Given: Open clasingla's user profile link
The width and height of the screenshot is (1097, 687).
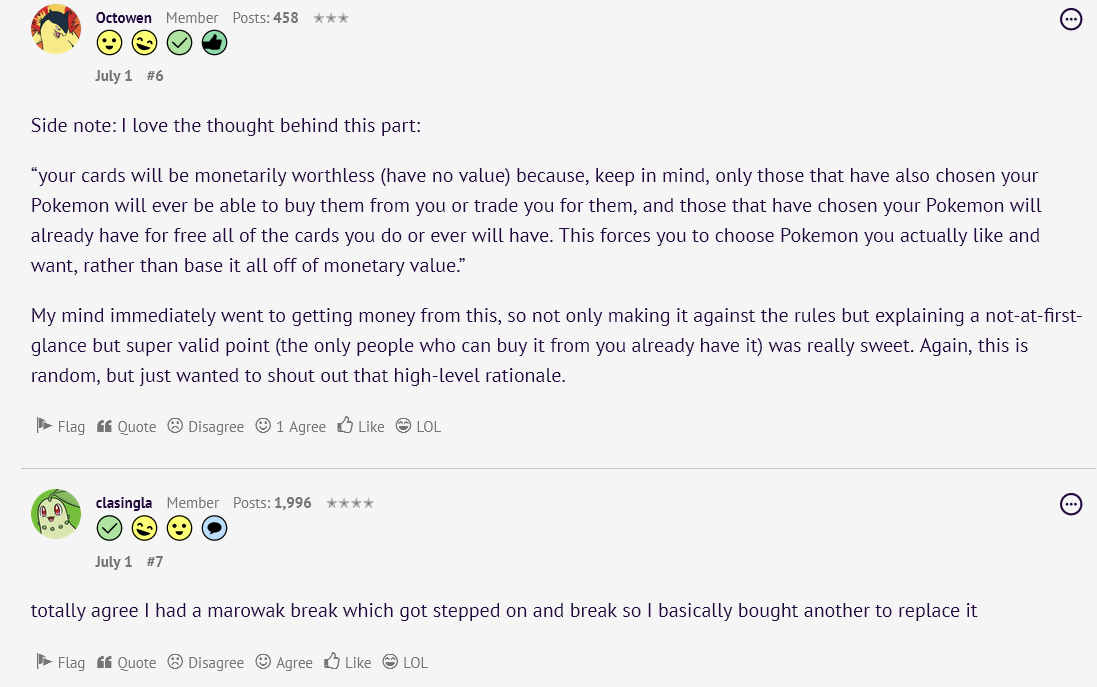Looking at the screenshot, I should pos(125,503).
